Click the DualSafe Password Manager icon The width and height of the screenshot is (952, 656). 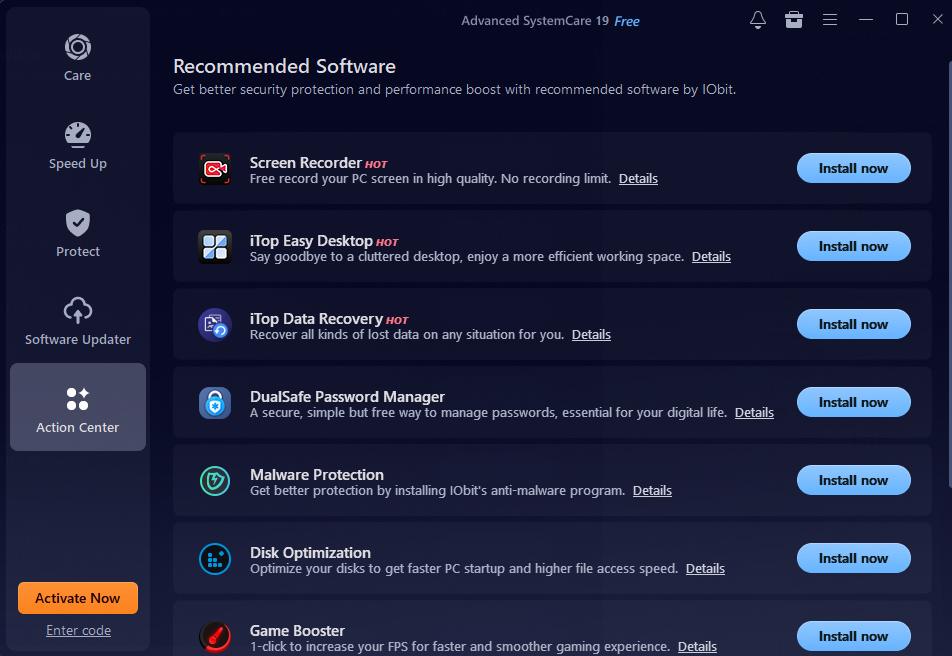[215, 403]
